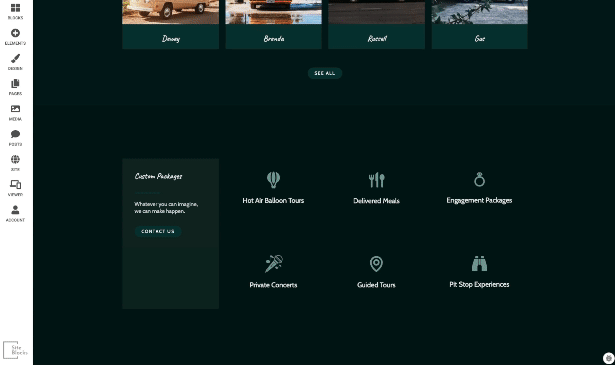This screenshot has width=615, height=365.
Task: Click the engagement ring icon
Action: [479, 180]
